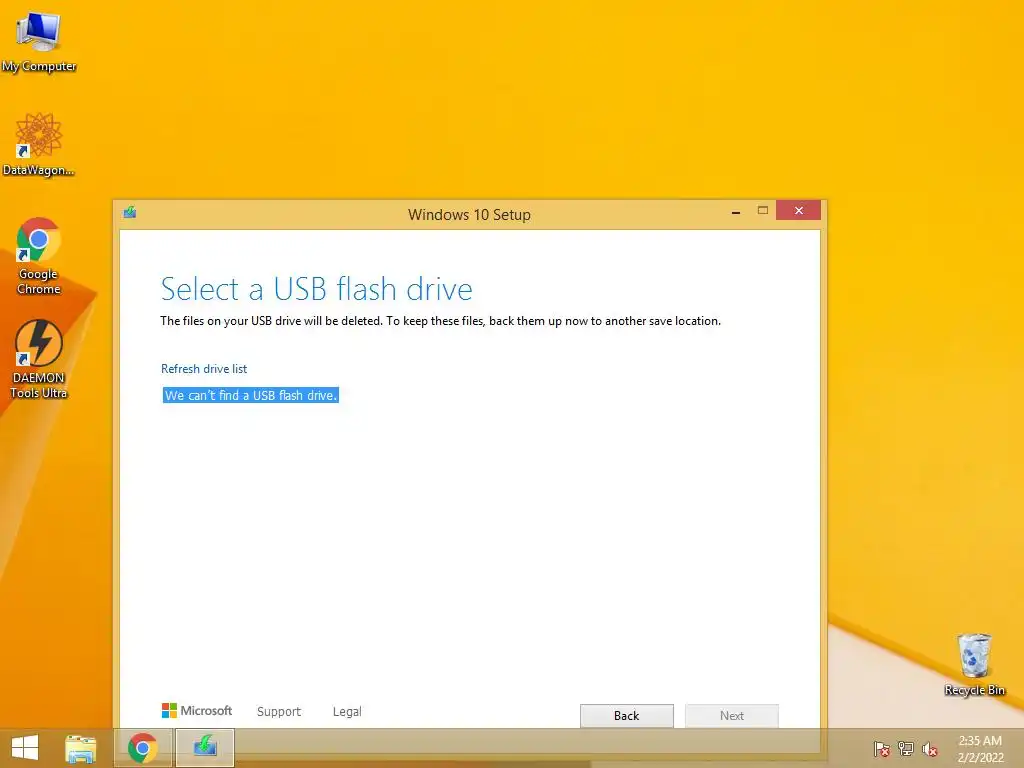Click the Back button
1024x768 pixels.
(x=626, y=716)
